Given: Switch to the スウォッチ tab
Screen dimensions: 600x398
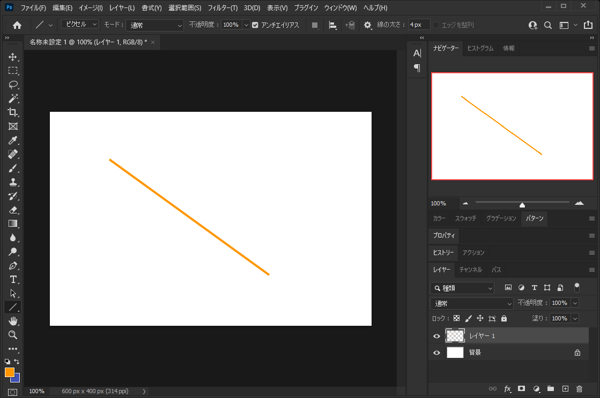Looking at the screenshot, I should (x=465, y=219).
